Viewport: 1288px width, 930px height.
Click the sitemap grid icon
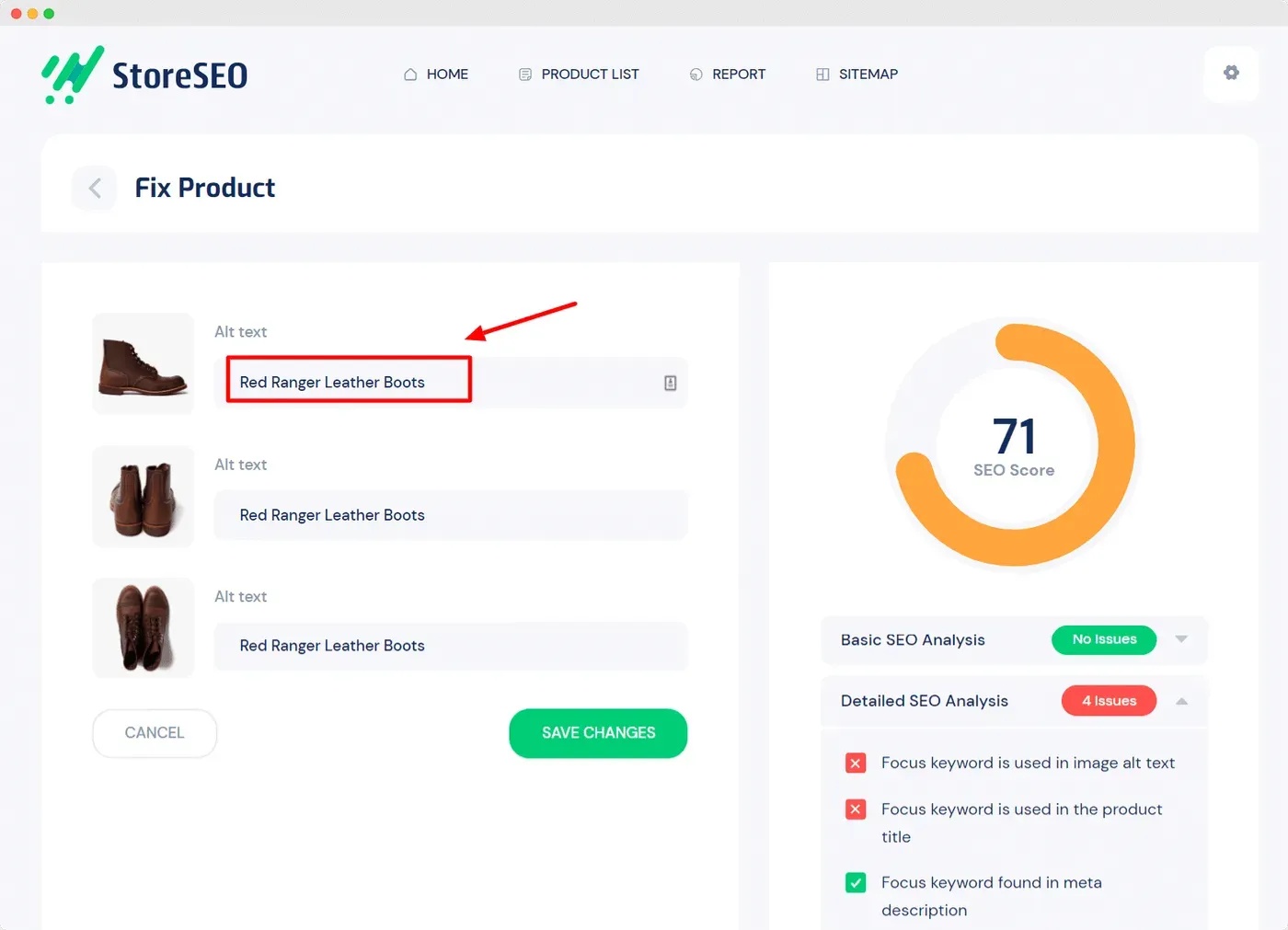(822, 75)
